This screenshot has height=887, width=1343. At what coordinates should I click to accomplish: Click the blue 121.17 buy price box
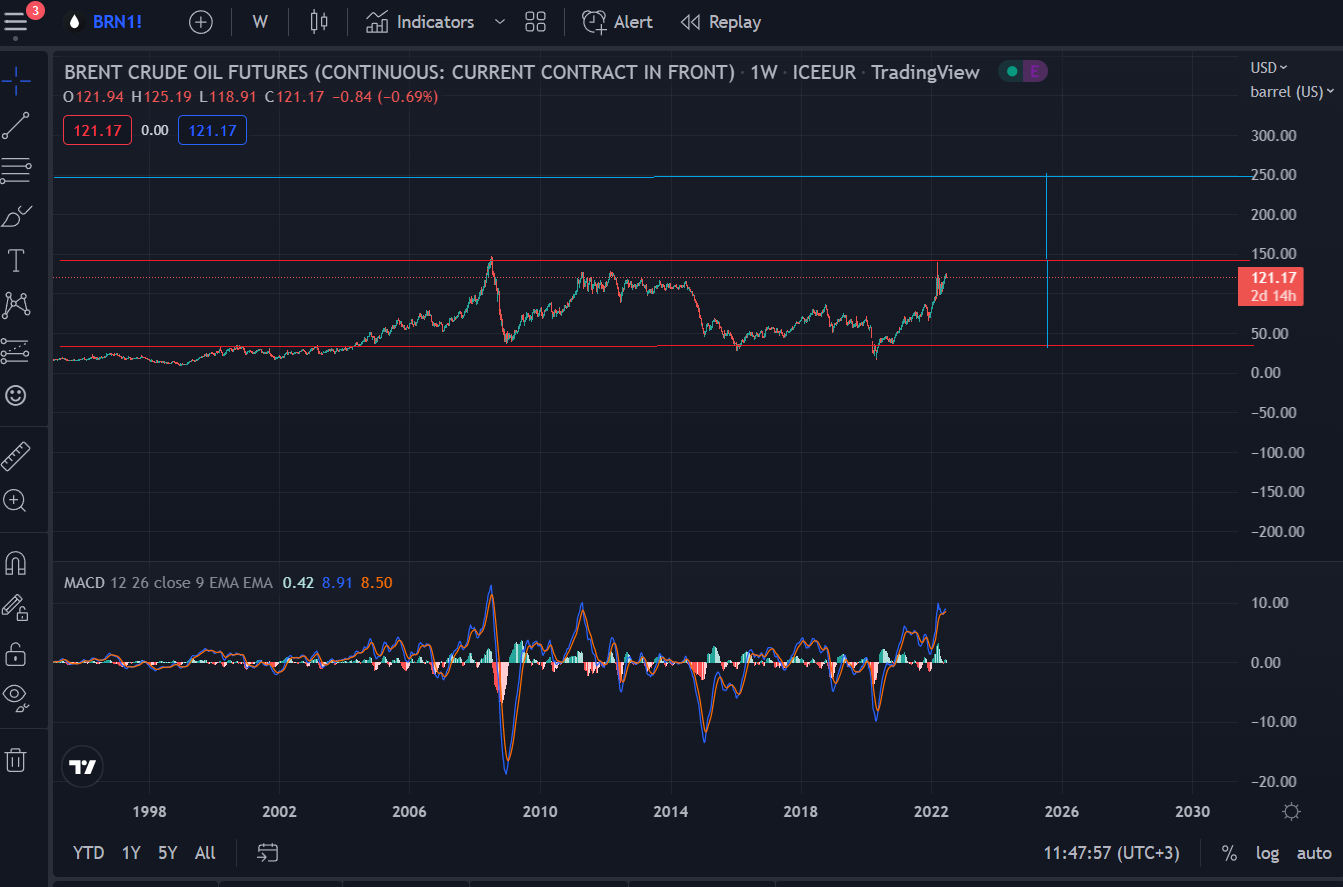click(x=212, y=130)
